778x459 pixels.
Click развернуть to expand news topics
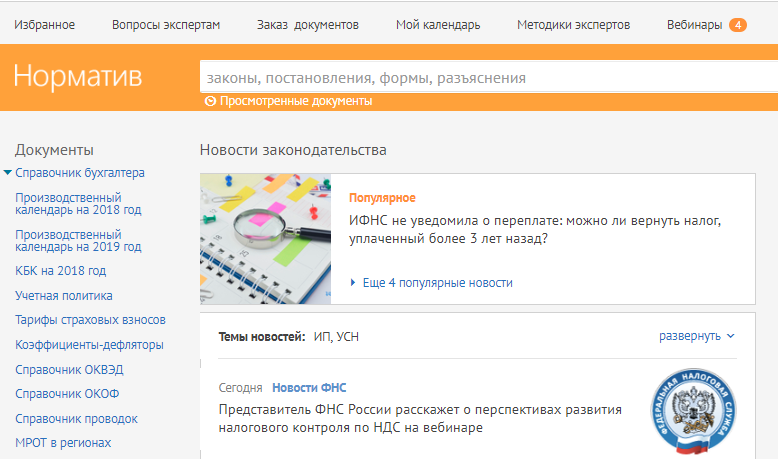click(690, 336)
